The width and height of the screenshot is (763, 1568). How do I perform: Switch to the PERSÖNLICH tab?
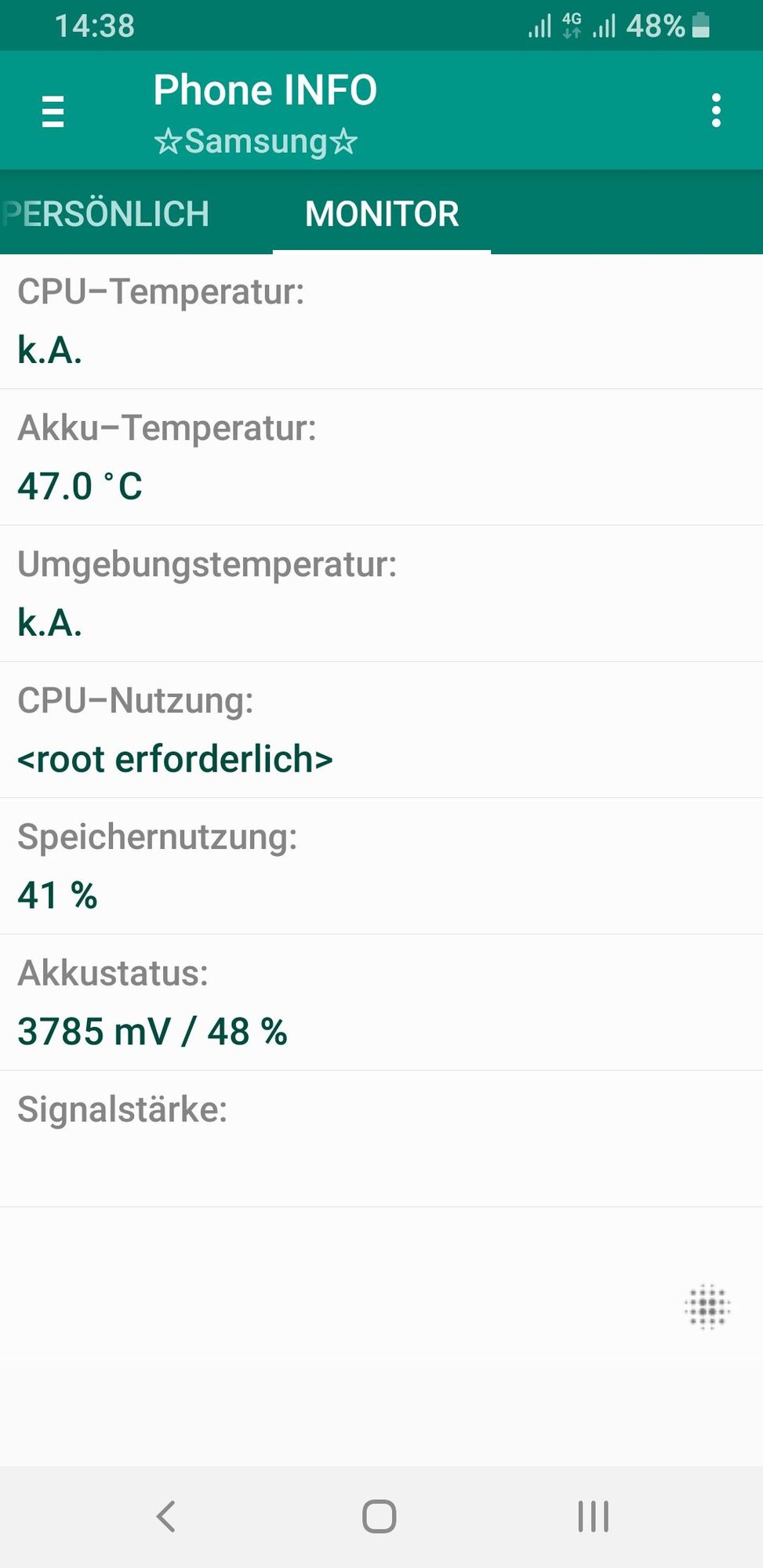coord(107,214)
